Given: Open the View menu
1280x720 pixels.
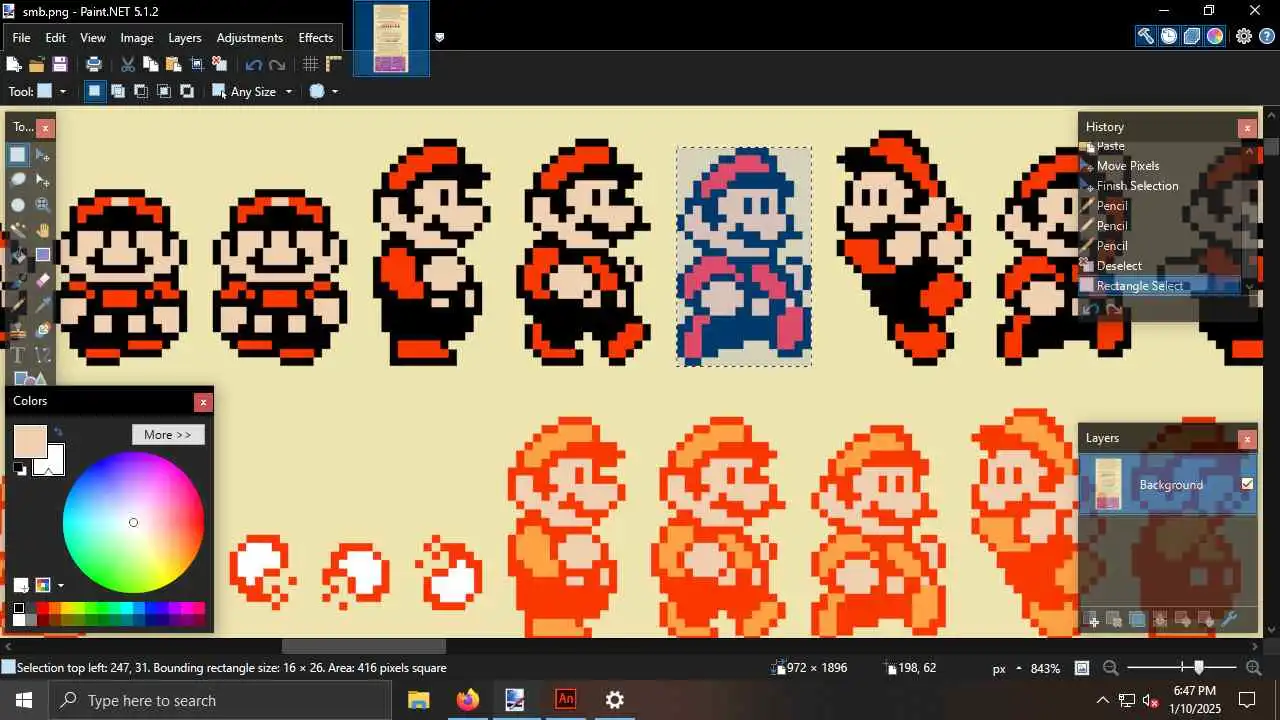Looking at the screenshot, I should tap(93, 38).
